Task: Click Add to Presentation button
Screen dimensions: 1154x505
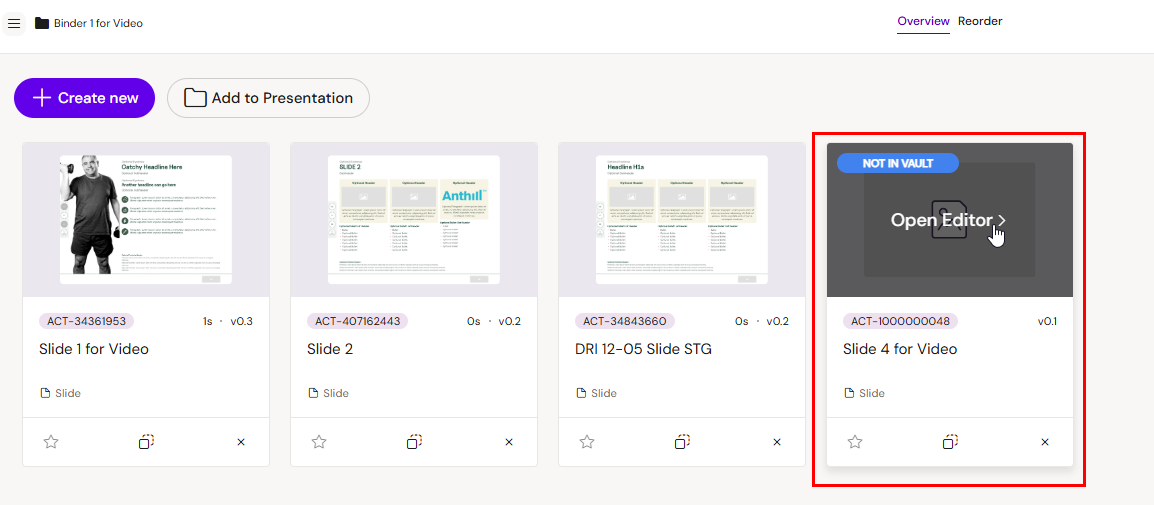Action: pos(268,98)
